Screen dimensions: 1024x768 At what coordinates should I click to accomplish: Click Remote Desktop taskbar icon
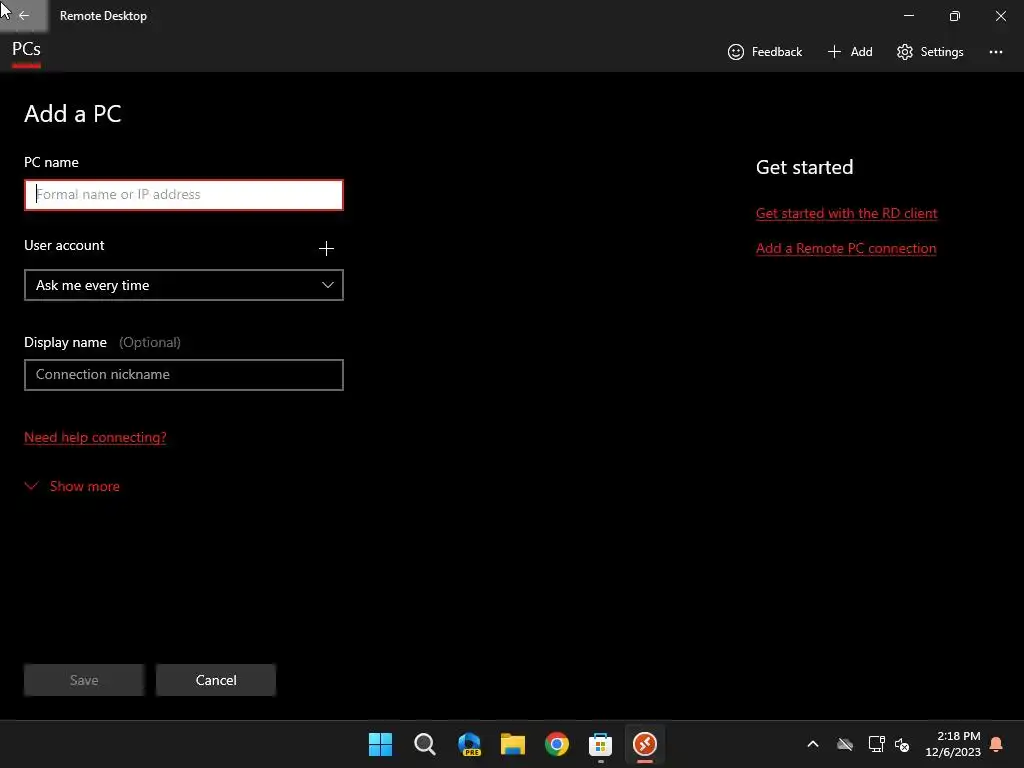coord(645,744)
